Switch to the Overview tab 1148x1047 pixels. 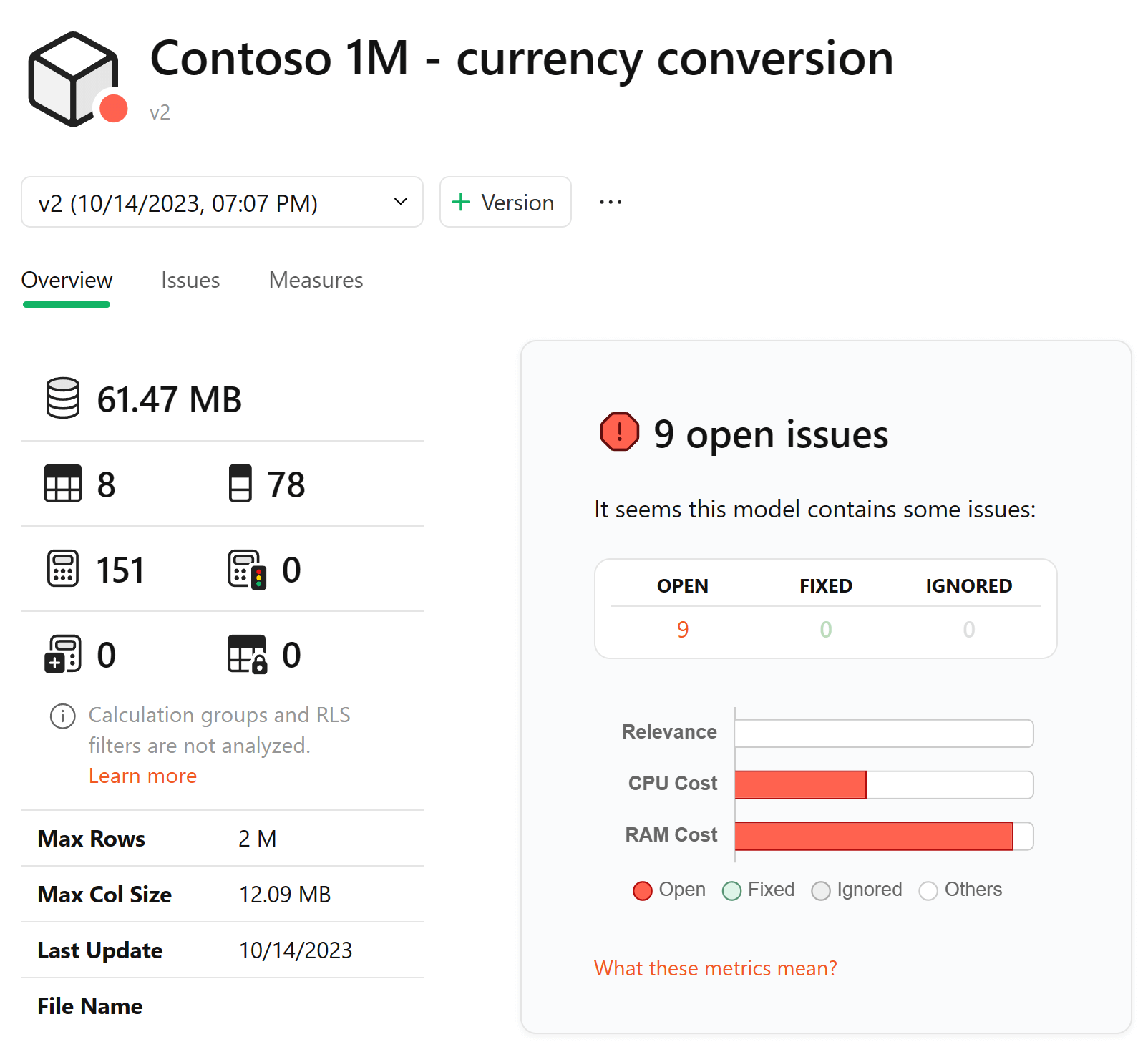point(67,280)
